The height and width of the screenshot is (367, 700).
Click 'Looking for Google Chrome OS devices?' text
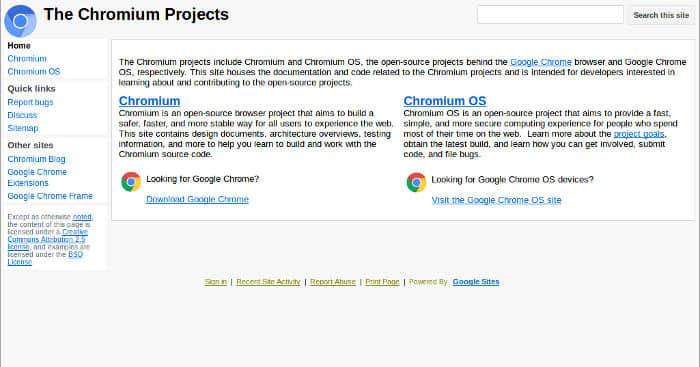(x=512, y=179)
